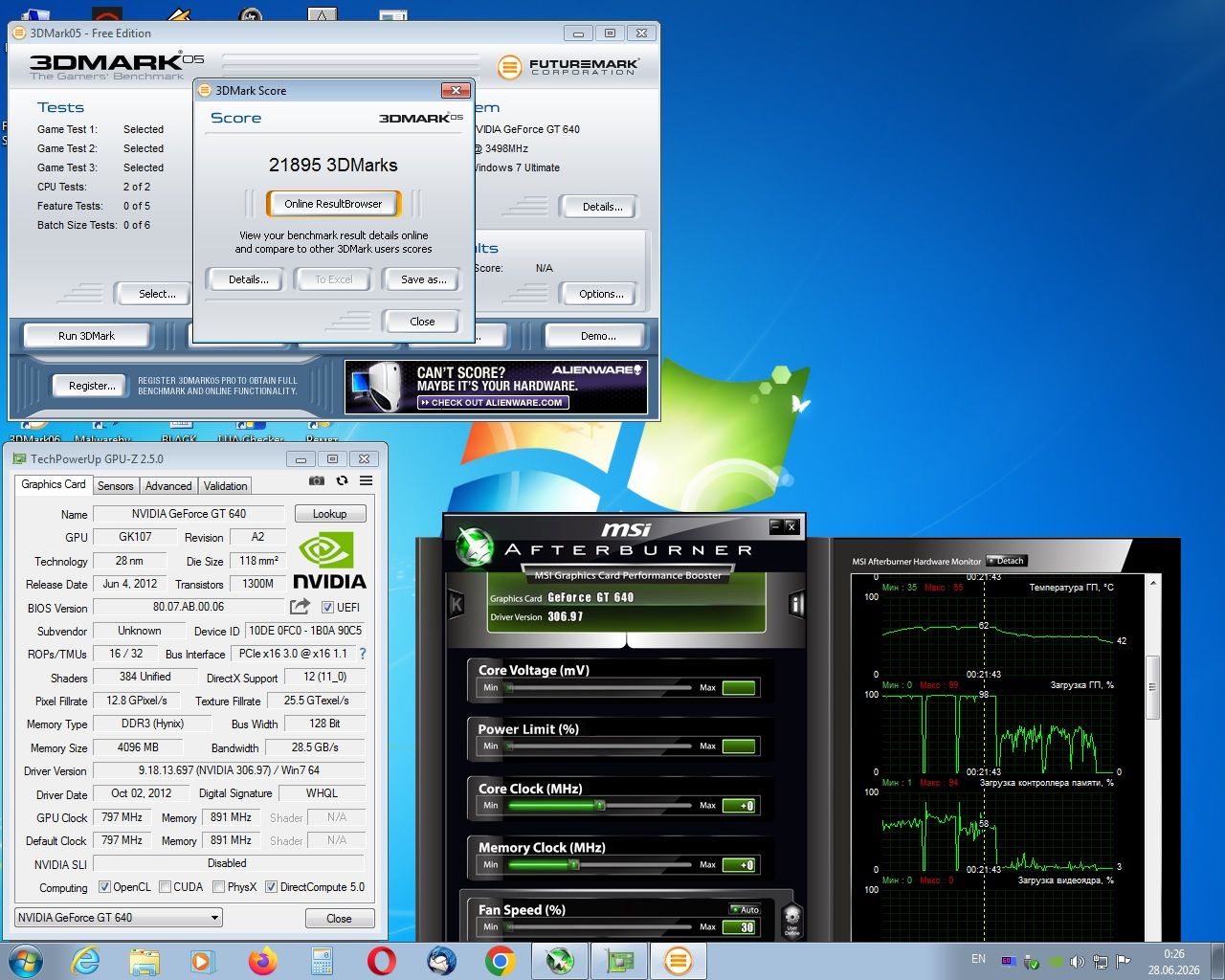Open the GPU-Z hamburger menu
Image resolution: width=1225 pixels, height=980 pixels.
pyautogui.click(x=366, y=481)
